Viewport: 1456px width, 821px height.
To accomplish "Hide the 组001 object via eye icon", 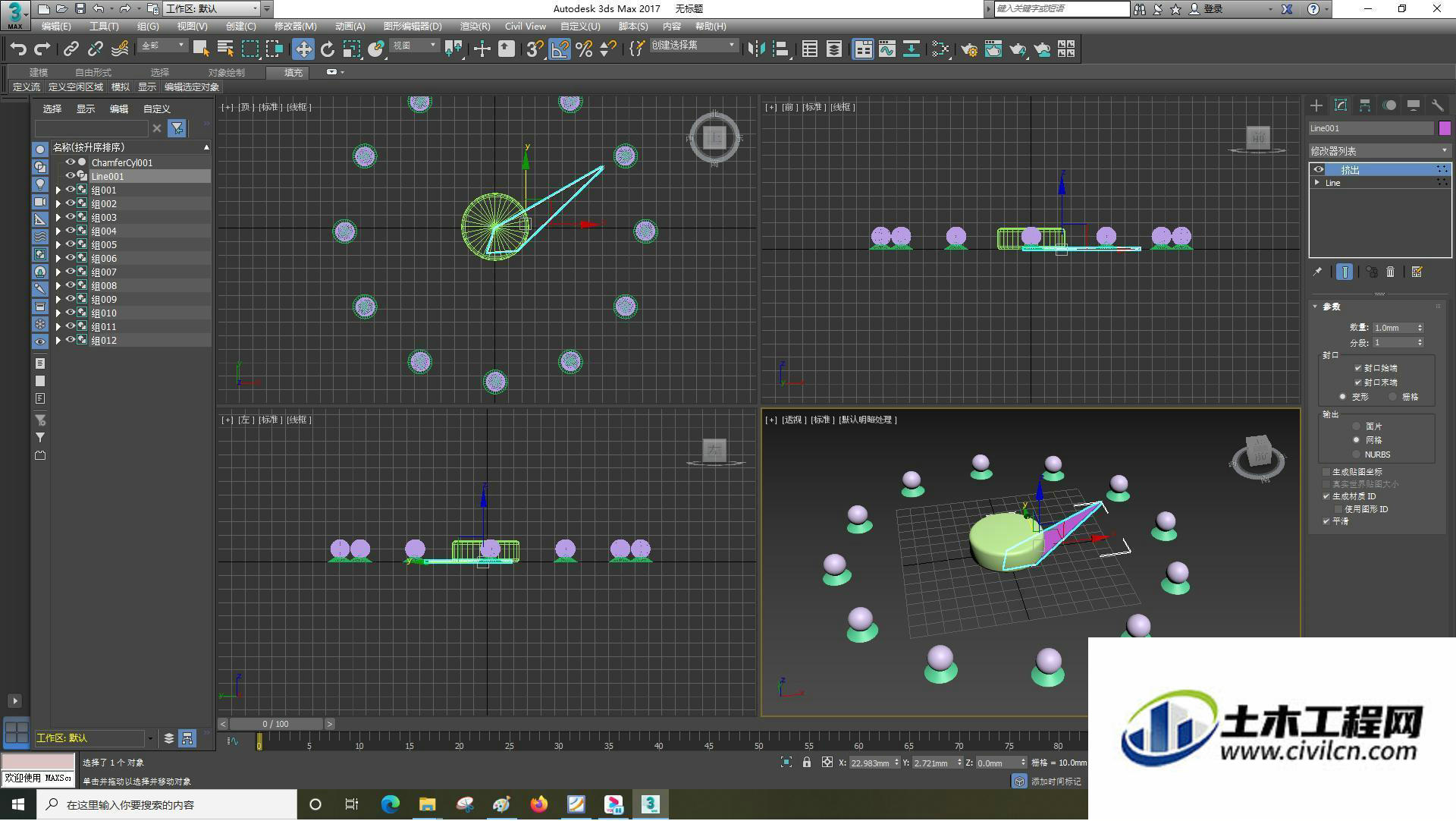I will point(70,190).
